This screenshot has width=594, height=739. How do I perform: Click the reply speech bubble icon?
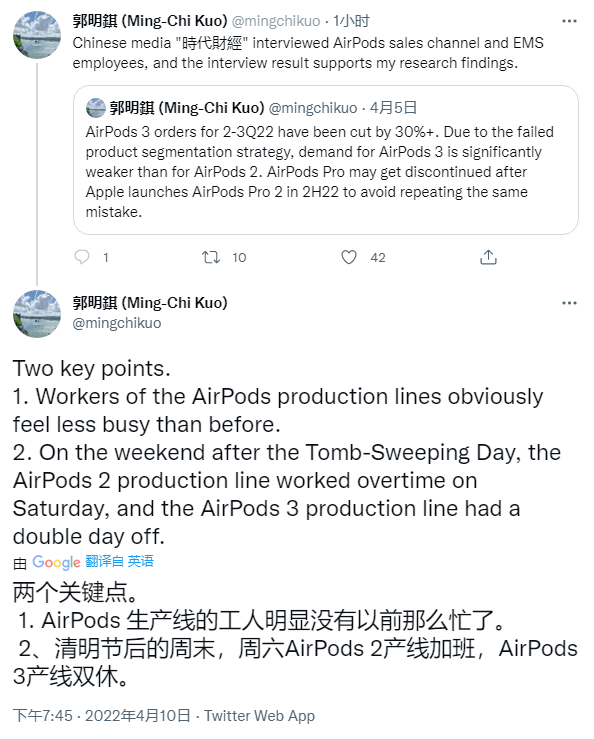[82, 257]
